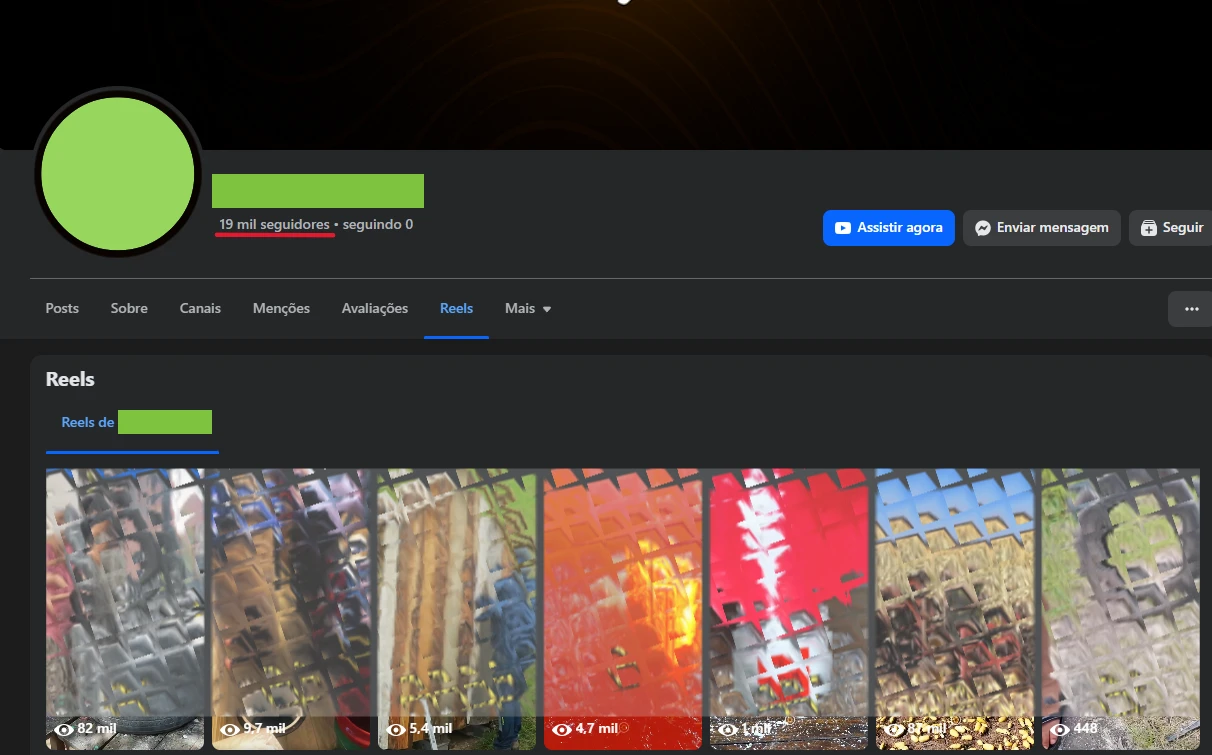Open the Sobre tab
Image resolution: width=1212 pixels, height=755 pixels.
click(x=129, y=309)
